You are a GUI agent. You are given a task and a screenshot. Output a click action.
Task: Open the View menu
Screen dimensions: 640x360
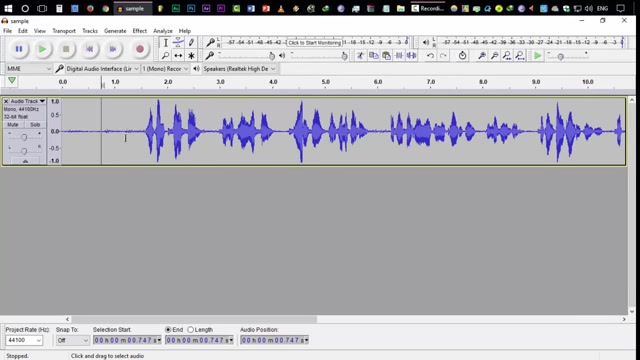(x=40, y=31)
